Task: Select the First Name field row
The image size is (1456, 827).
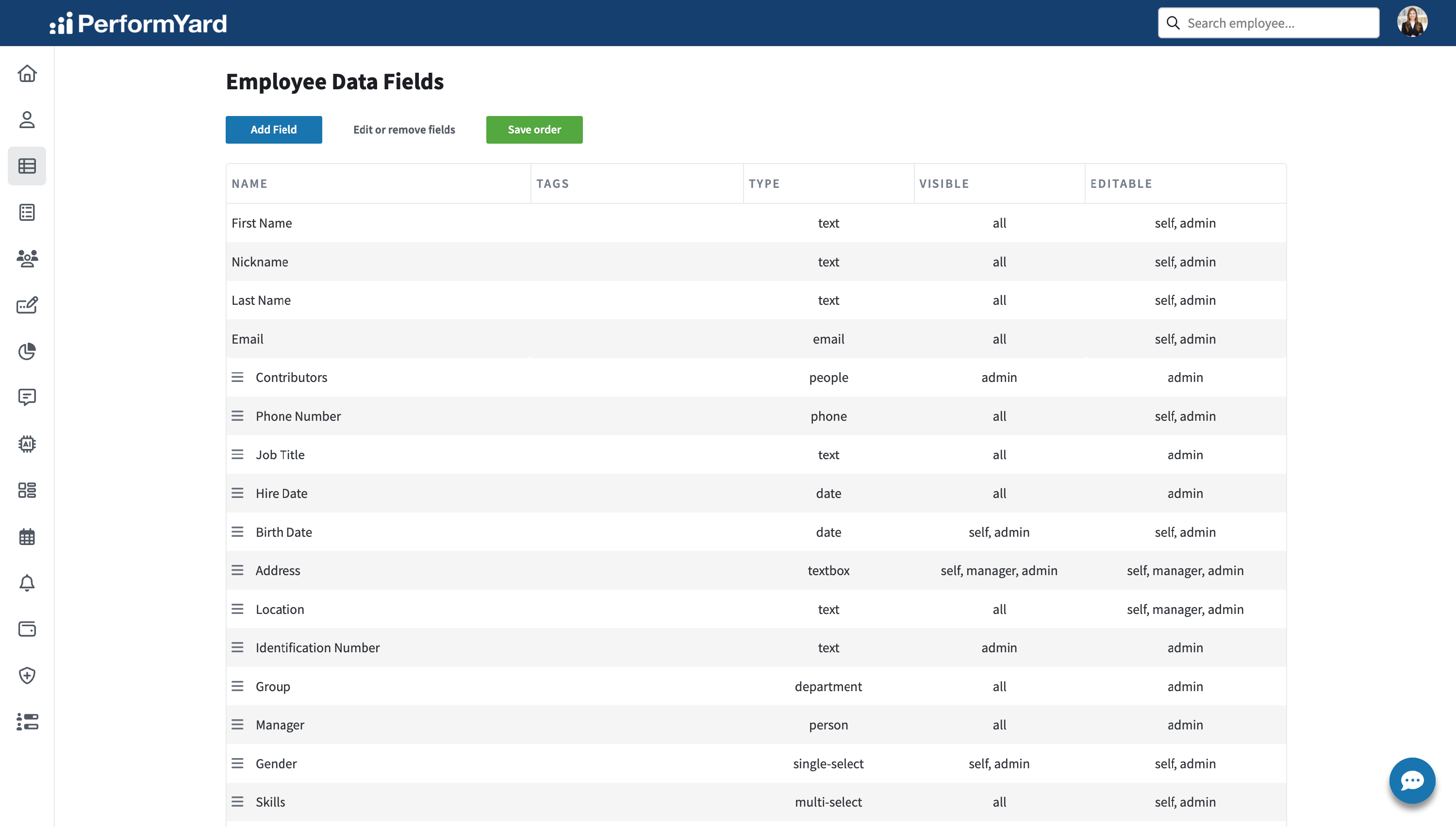Action: click(x=756, y=223)
